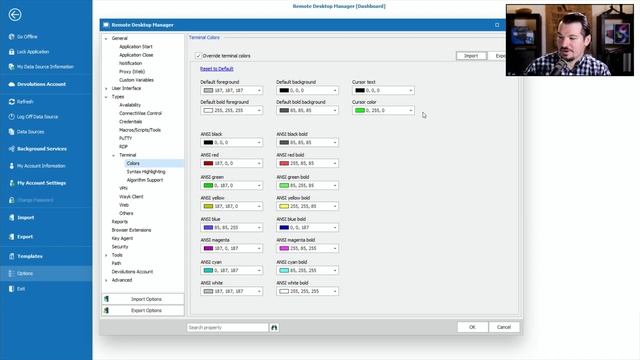Click Reset to Default link
Viewport: 640px width, 360px height.
(217, 69)
